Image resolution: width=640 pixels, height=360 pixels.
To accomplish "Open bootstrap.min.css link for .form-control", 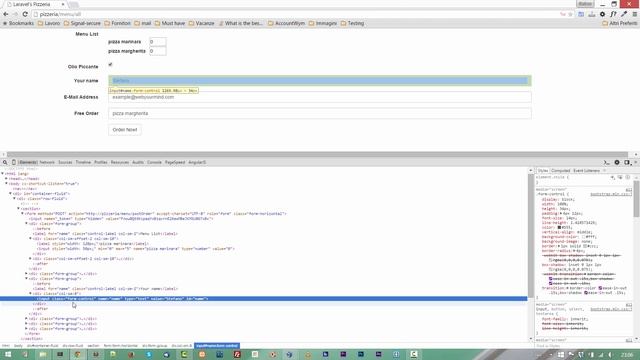I will pos(611,194).
